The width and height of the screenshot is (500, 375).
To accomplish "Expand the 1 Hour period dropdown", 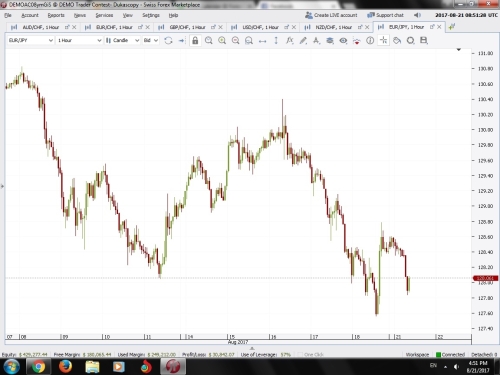I will [79, 40].
